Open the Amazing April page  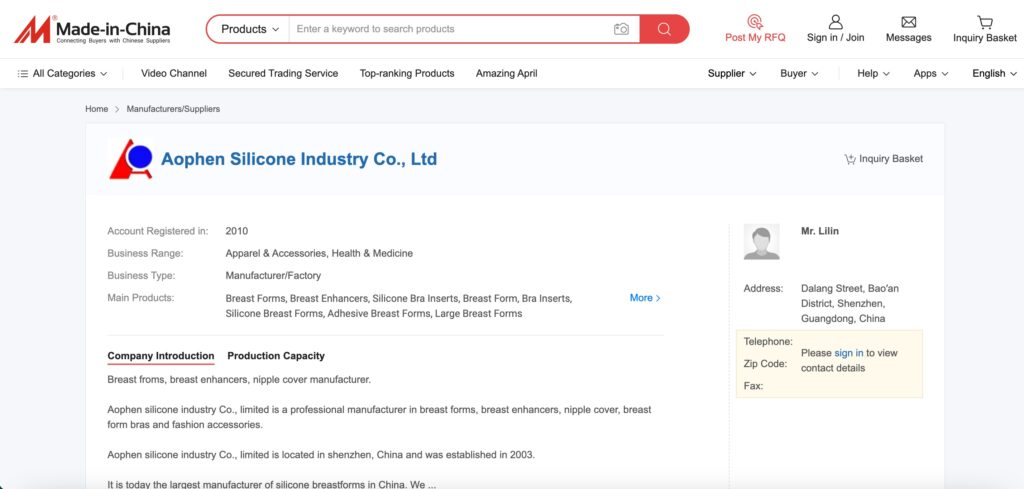click(x=506, y=74)
